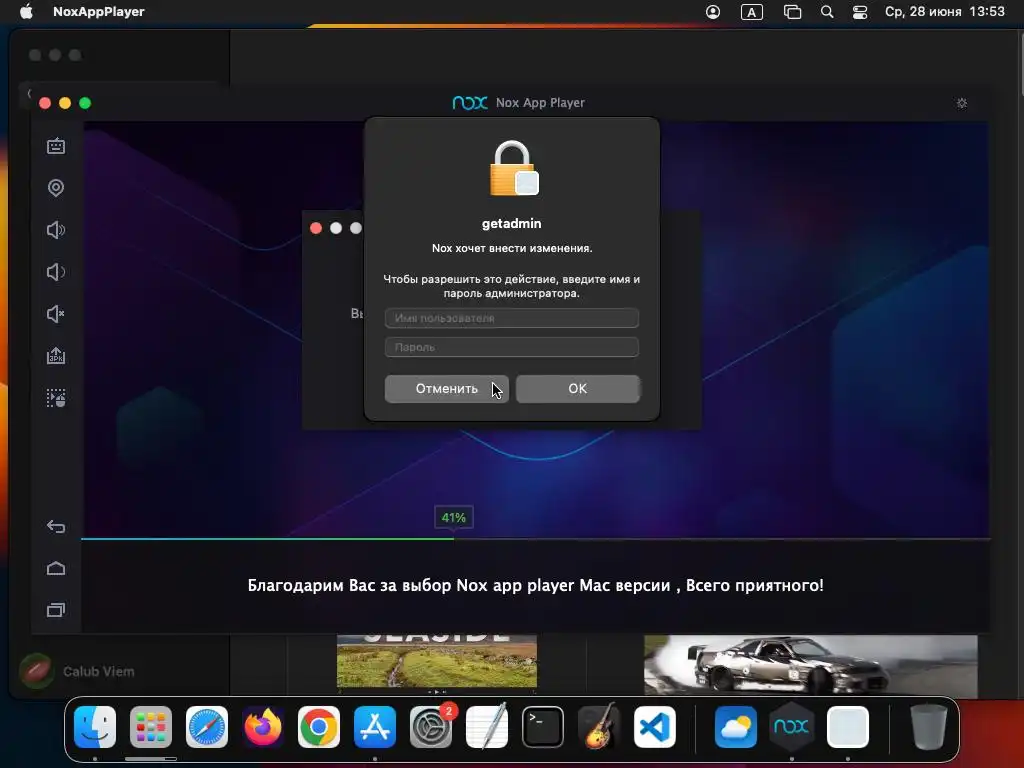
Task: Click the Nox icon in the Dock
Action: 792,727
